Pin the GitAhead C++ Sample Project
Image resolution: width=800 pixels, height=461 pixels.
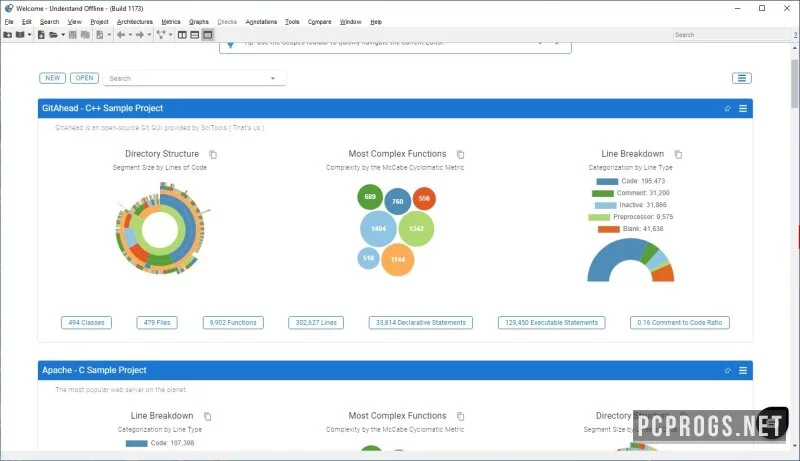[x=728, y=109]
